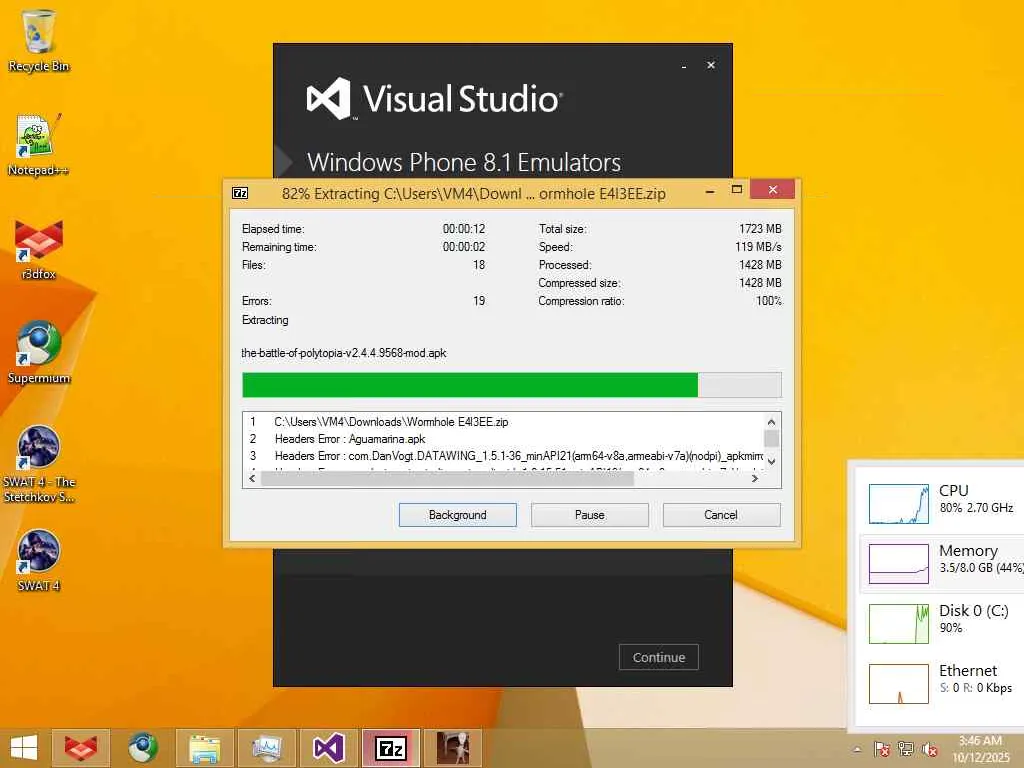This screenshot has width=1024, height=768.
Task: Open network tray icon
Action: 906,749
